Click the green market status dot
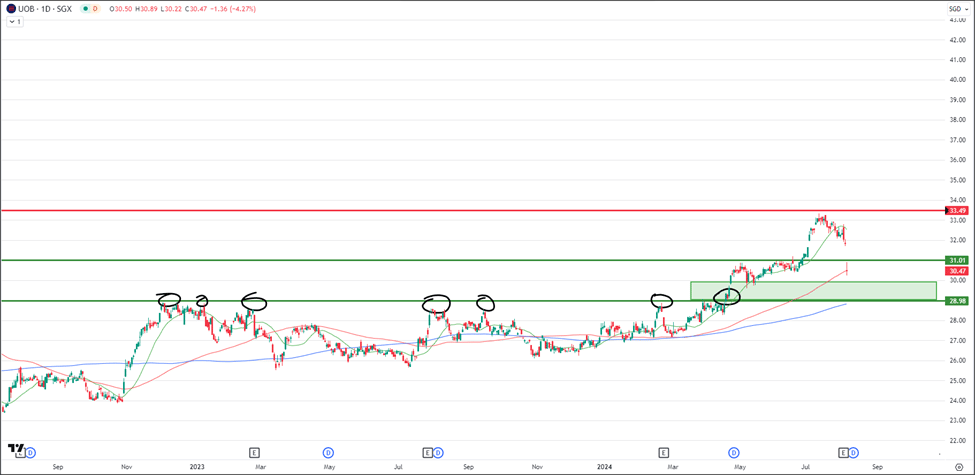Screen dimensions: 975x475 (85, 9)
